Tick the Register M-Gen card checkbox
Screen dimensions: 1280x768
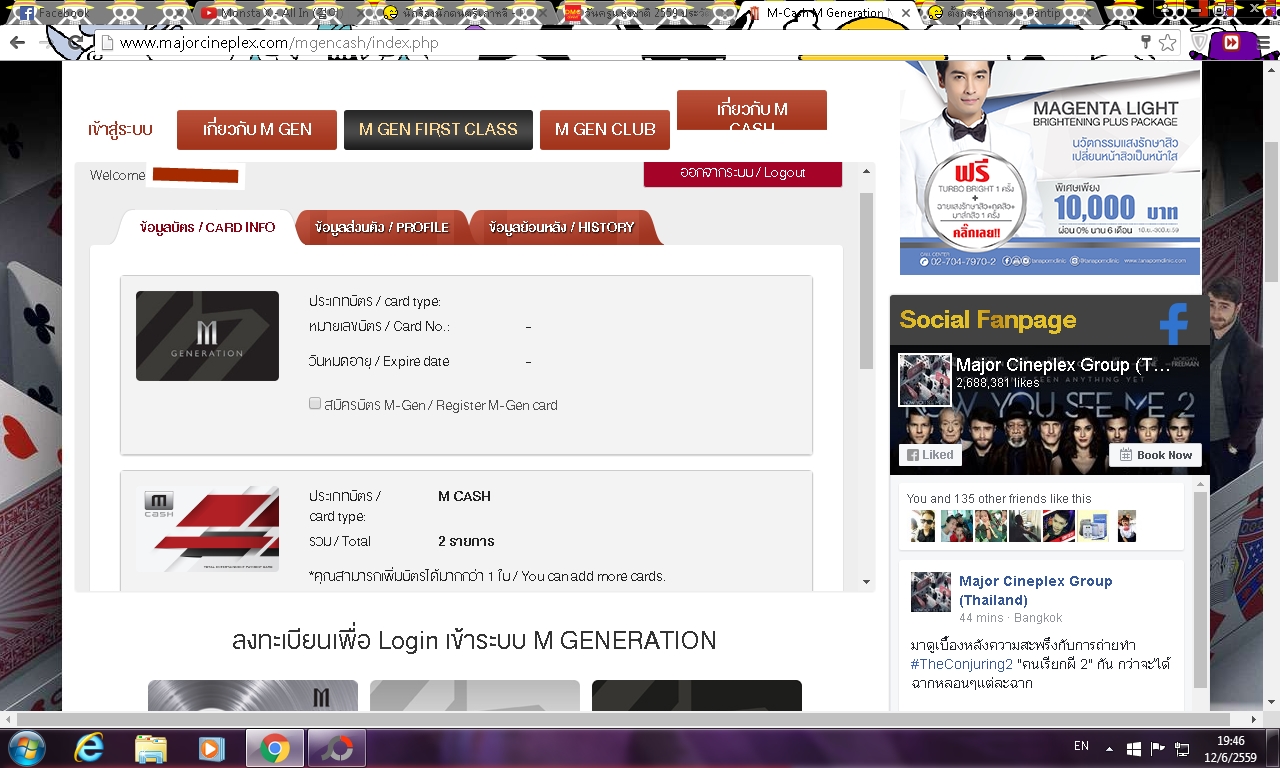tap(315, 404)
